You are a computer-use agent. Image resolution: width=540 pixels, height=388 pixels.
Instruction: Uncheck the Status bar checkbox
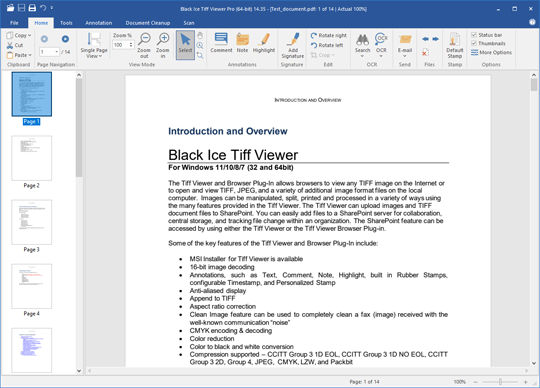[474, 35]
